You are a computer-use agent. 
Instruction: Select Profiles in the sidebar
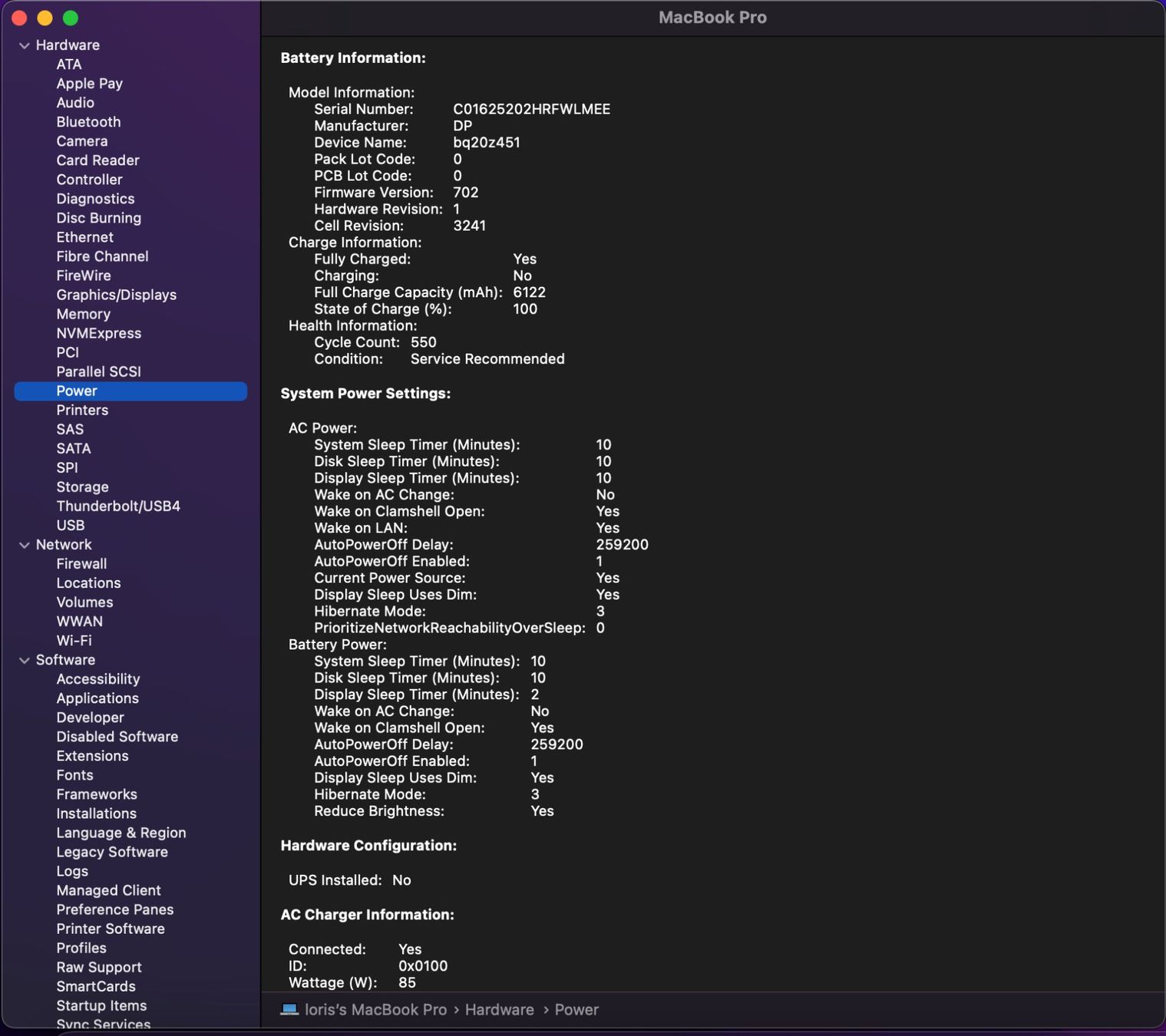pos(81,948)
